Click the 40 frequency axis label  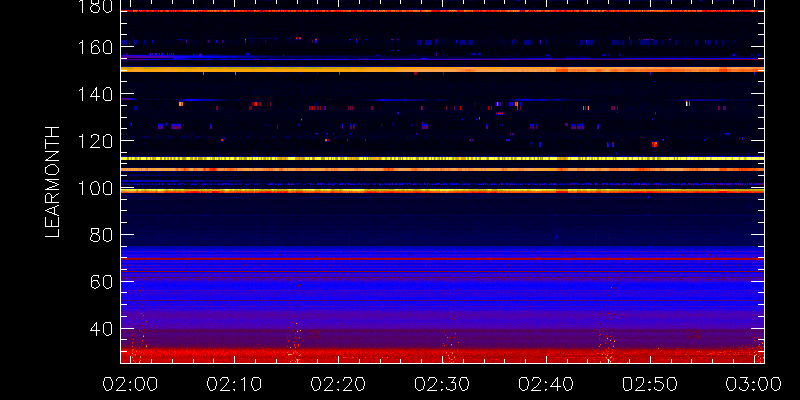pos(102,329)
